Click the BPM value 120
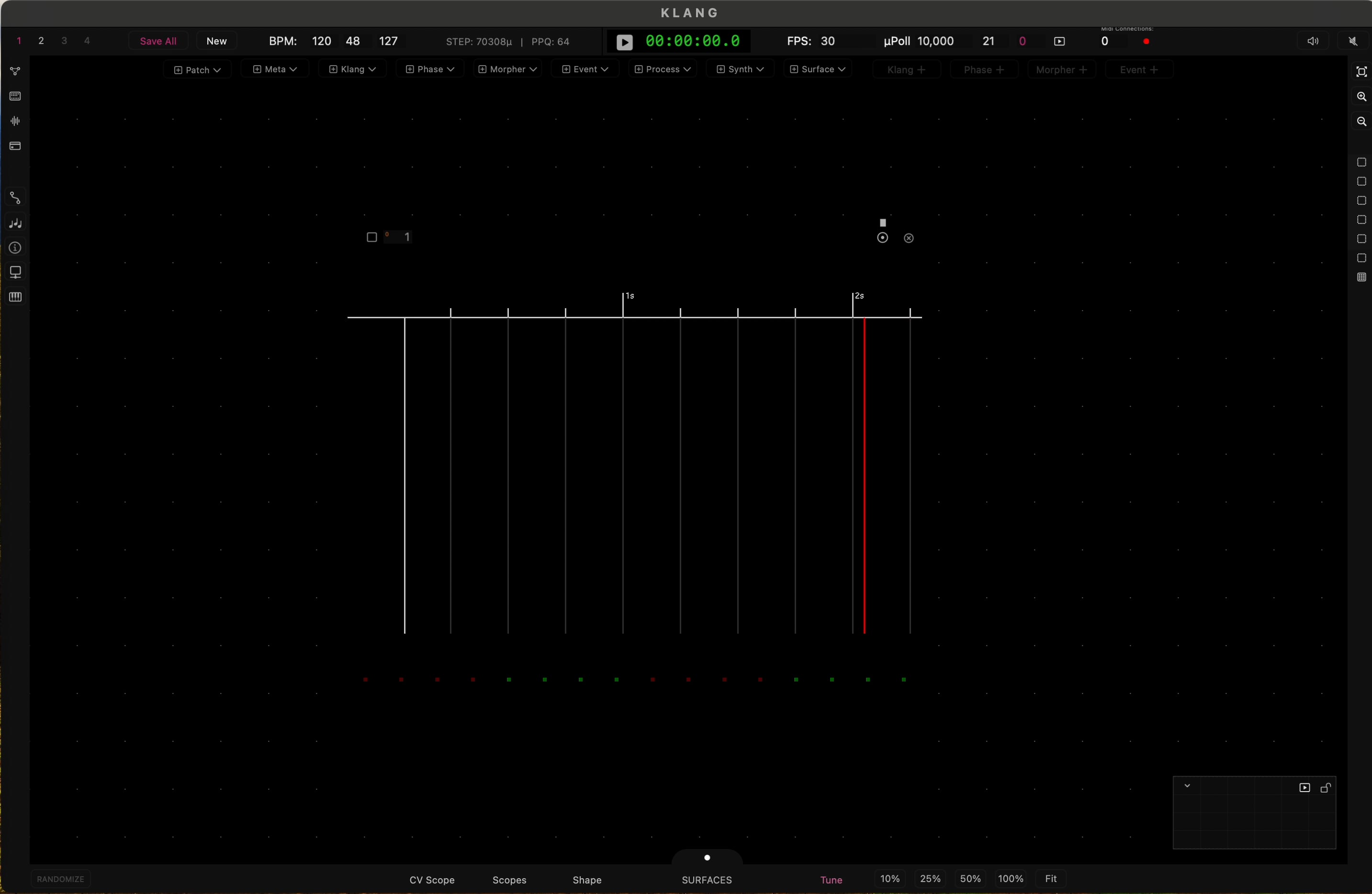This screenshot has height=894, width=1372. [x=321, y=42]
